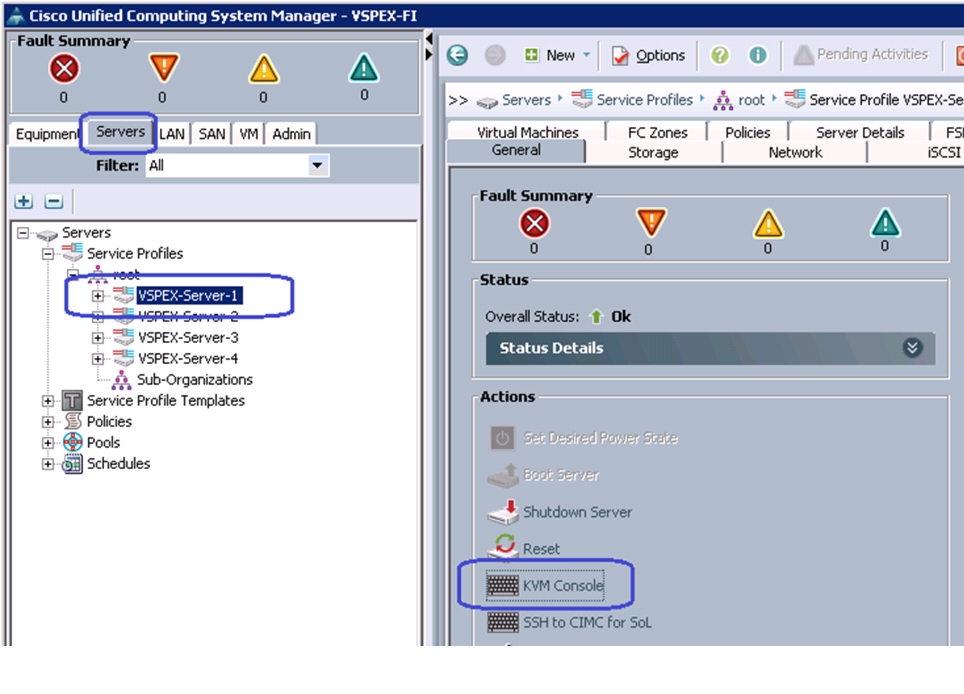Click the major fault icon in the left Fault Summary

164,67
